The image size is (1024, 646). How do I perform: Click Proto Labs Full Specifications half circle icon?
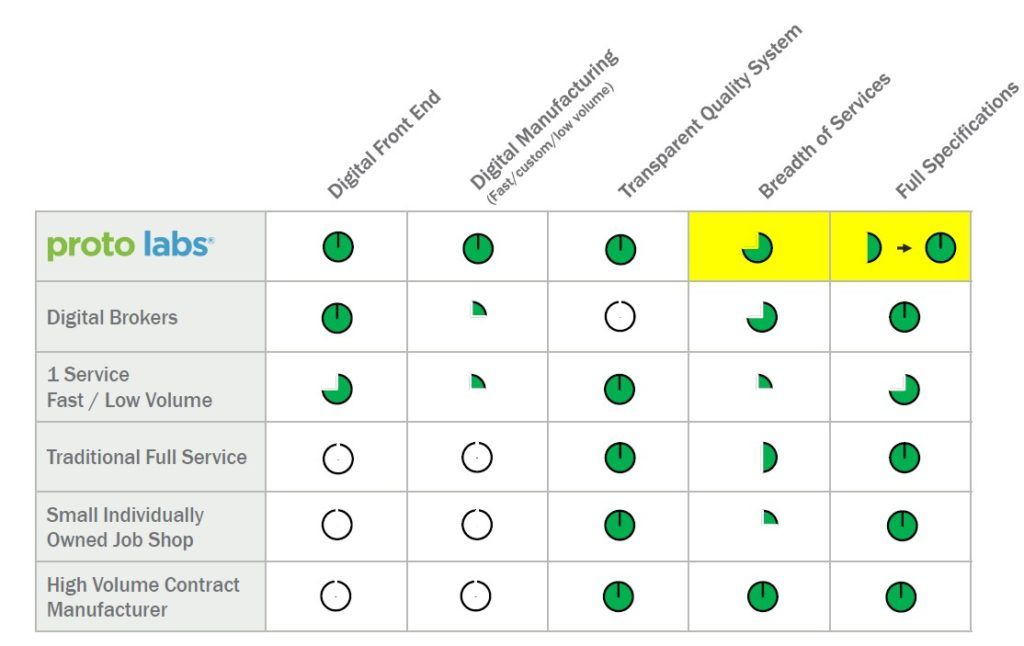click(871, 247)
